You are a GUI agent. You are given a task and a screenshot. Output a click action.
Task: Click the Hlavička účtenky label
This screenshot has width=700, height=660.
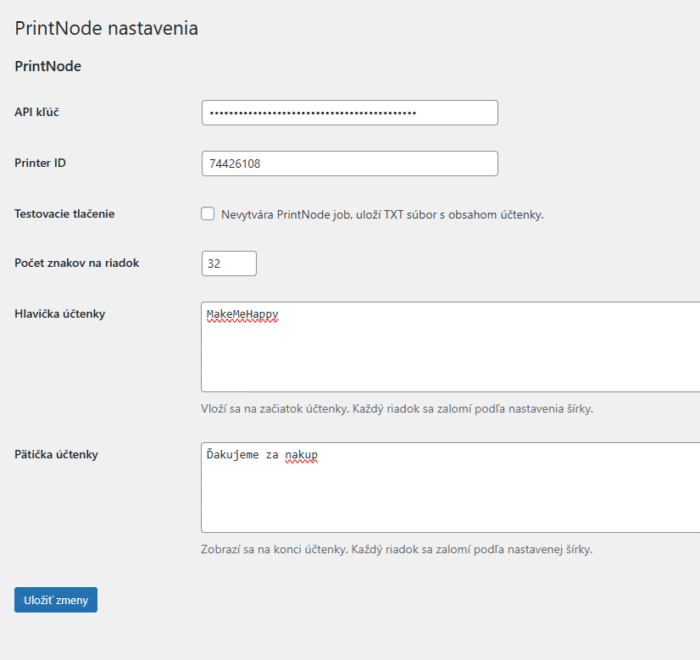(x=60, y=313)
